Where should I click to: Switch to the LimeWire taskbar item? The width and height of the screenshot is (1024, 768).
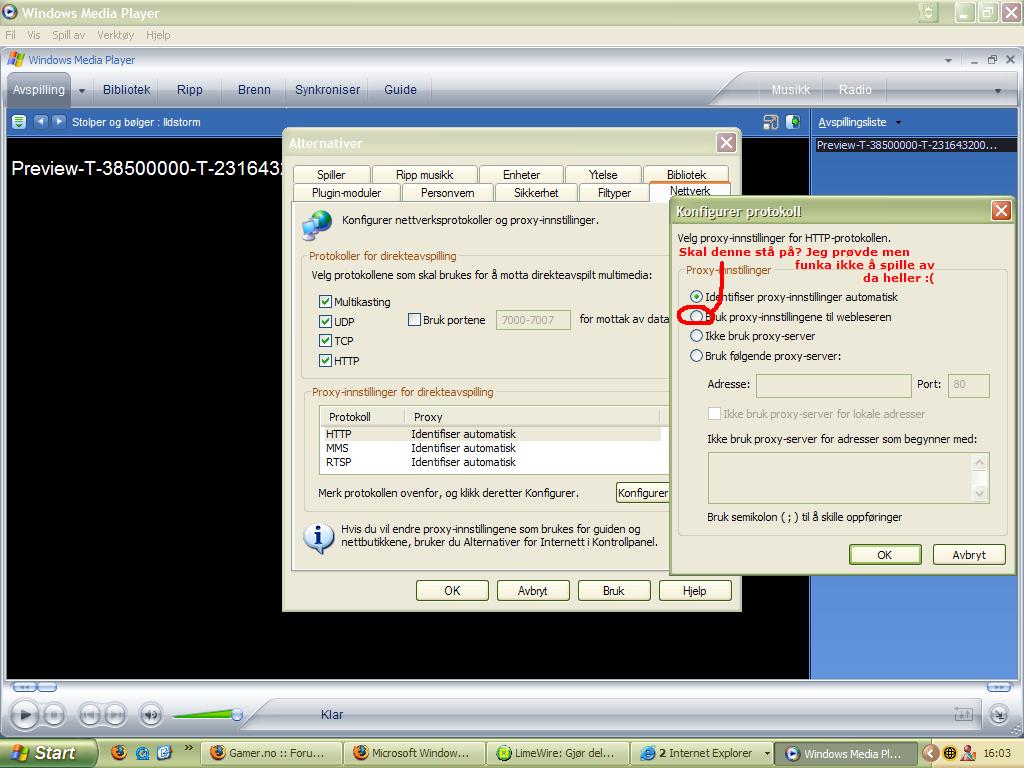point(557,753)
